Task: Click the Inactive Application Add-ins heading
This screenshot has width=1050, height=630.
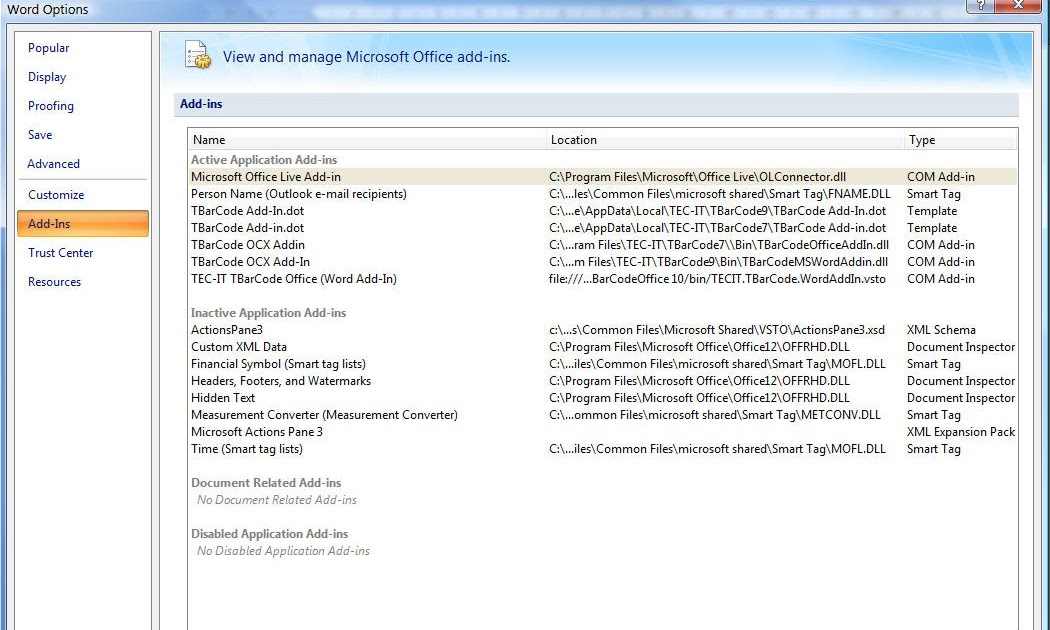Action: [268, 313]
